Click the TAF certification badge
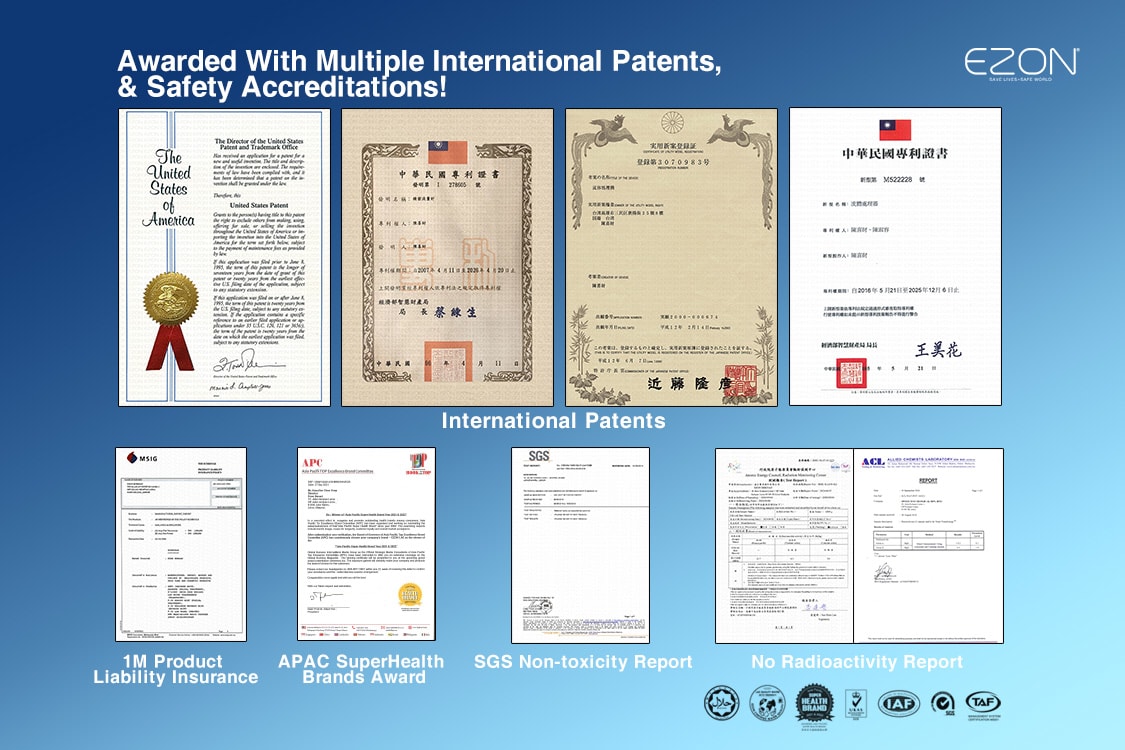The width and height of the screenshot is (1125, 750). pyautogui.click(x=983, y=704)
